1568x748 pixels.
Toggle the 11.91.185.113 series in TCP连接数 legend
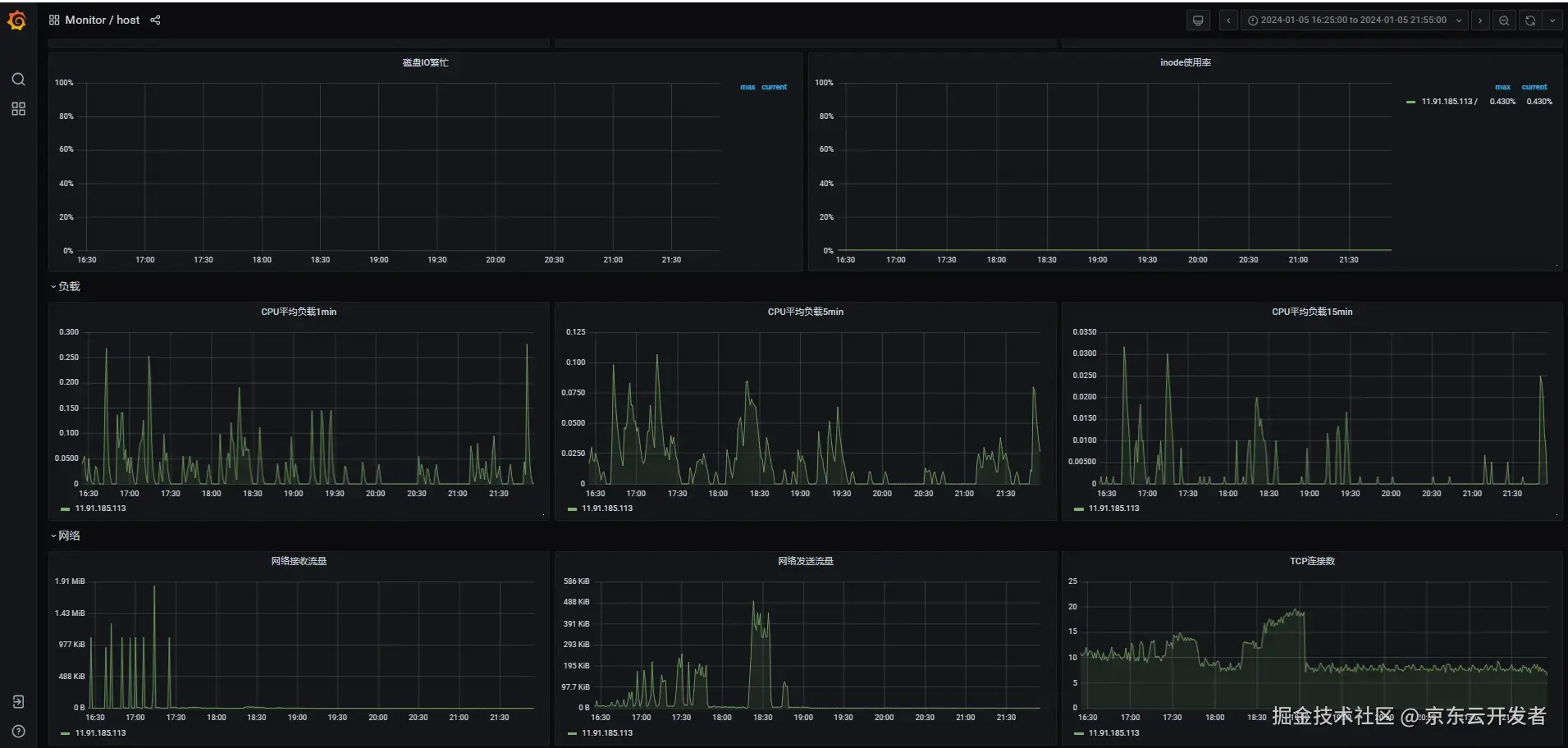1113,732
